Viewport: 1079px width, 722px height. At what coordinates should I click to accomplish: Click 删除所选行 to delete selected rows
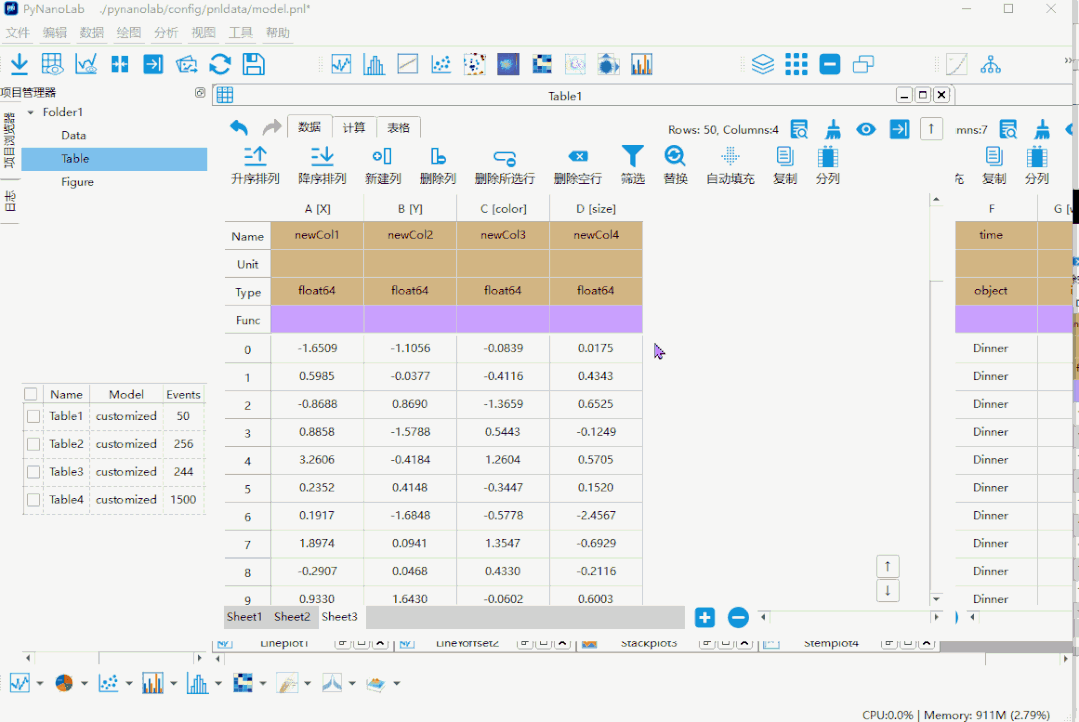(x=504, y=165)
